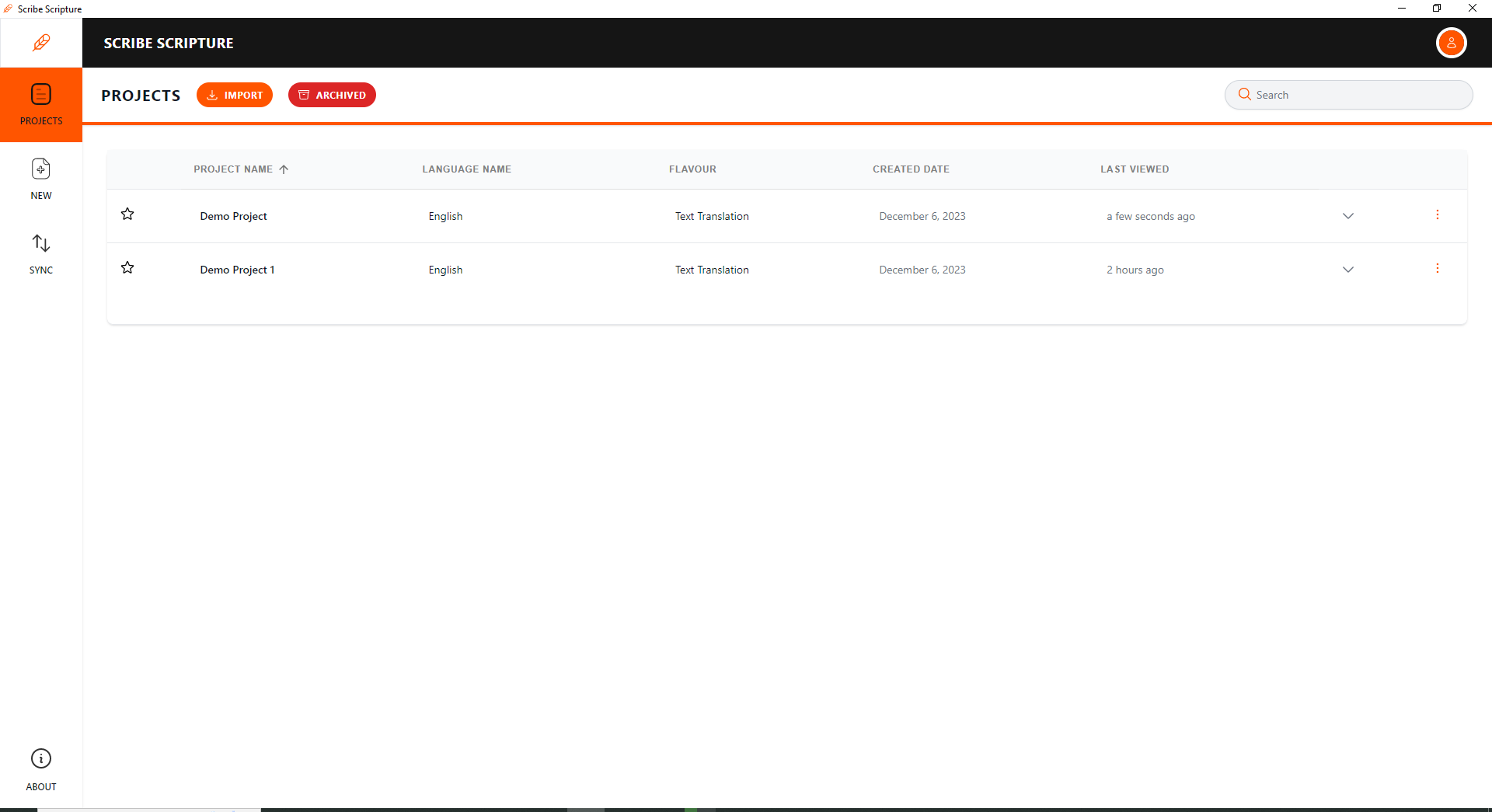This screenshot has height=812, width=1492.
Task: Favorite the Demo Project row
Action: click(x=127, y=214)
